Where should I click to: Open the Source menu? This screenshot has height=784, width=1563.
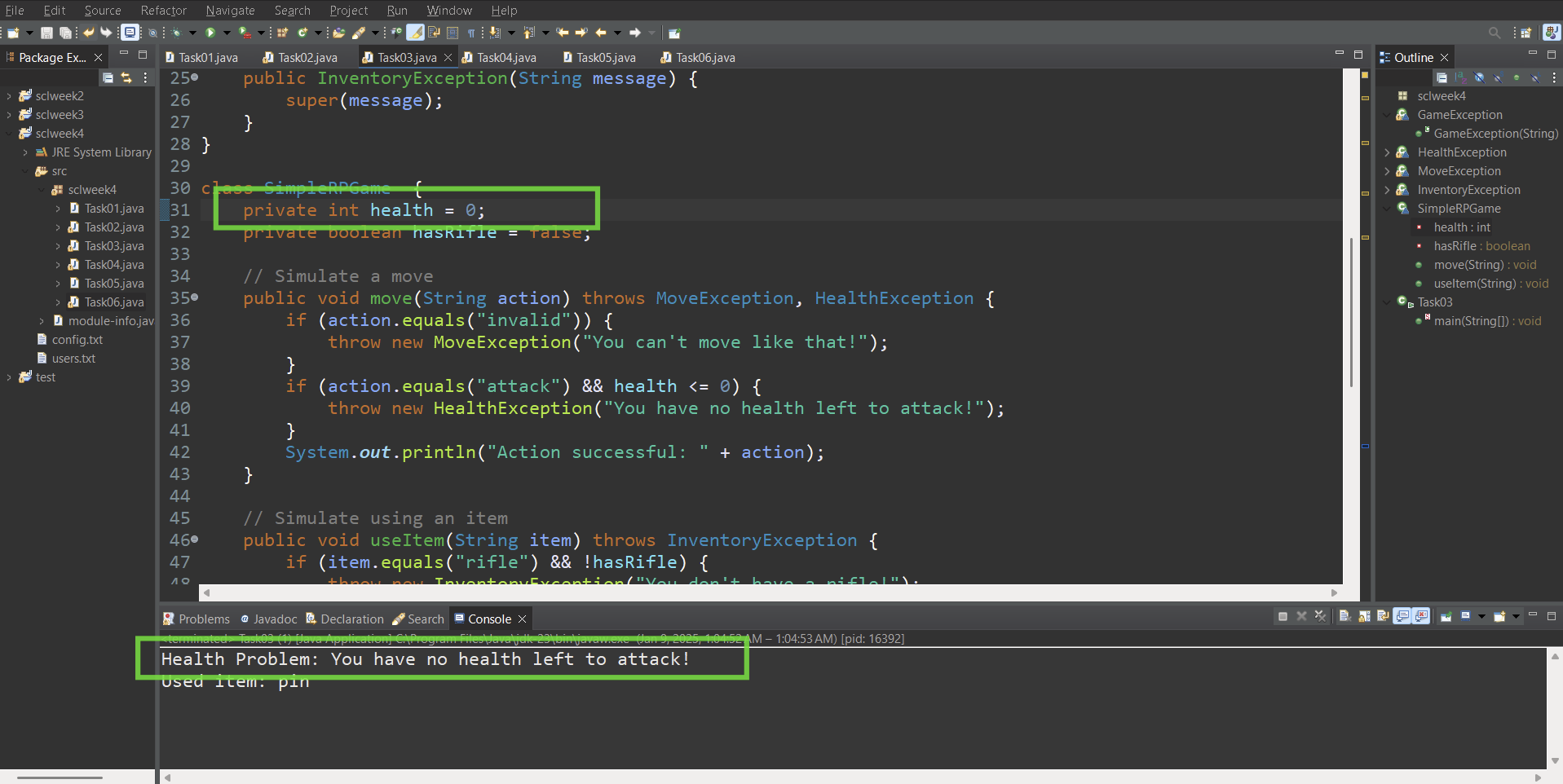pyautogui.click(x=103, y=10)
